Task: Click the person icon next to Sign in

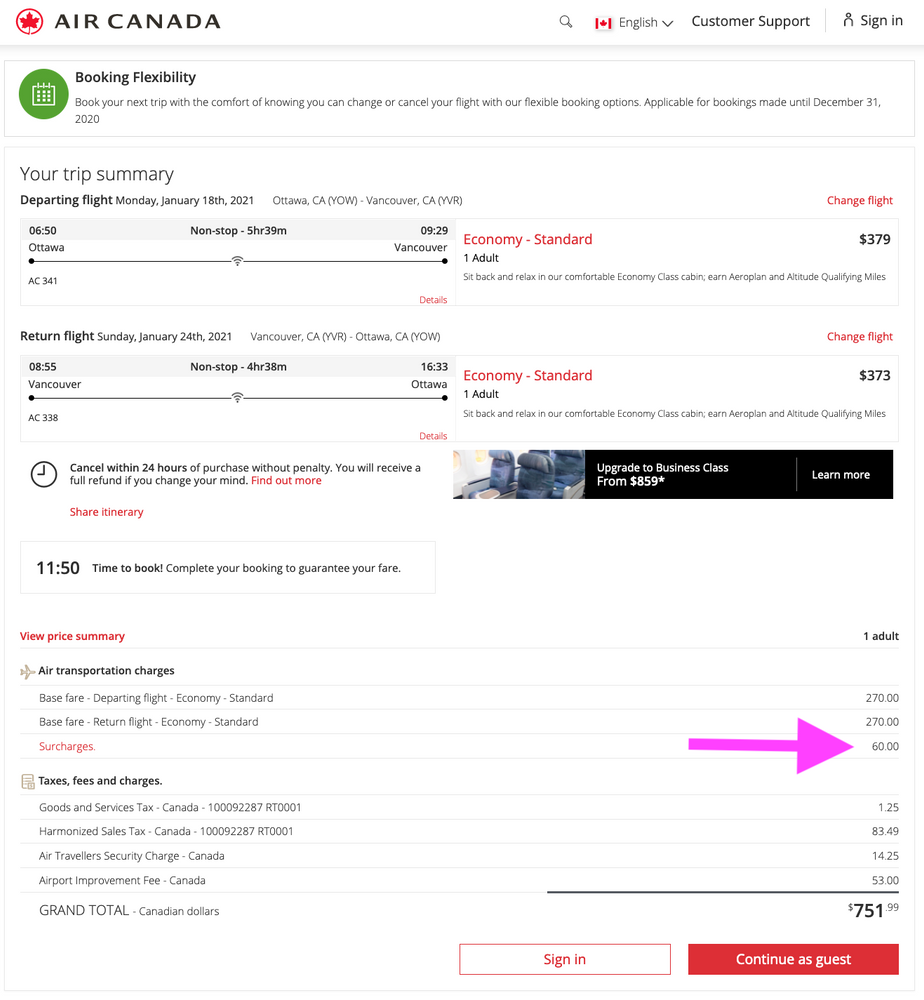Action: pos(849,20)
